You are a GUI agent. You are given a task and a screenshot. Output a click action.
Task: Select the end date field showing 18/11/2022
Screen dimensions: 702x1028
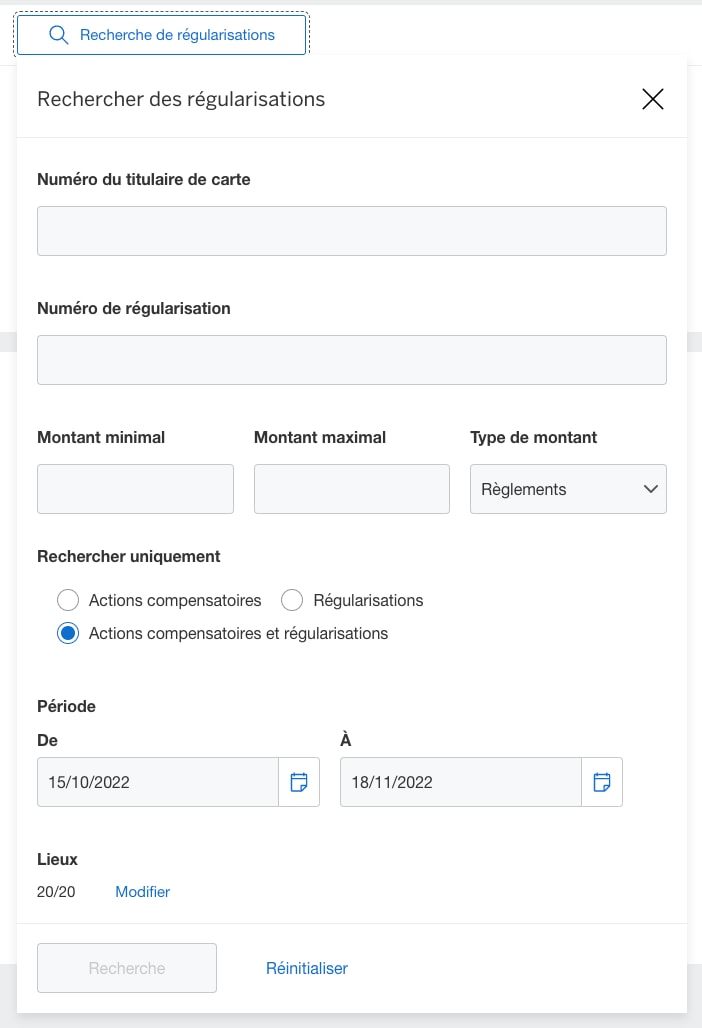(x=460, y=782)
